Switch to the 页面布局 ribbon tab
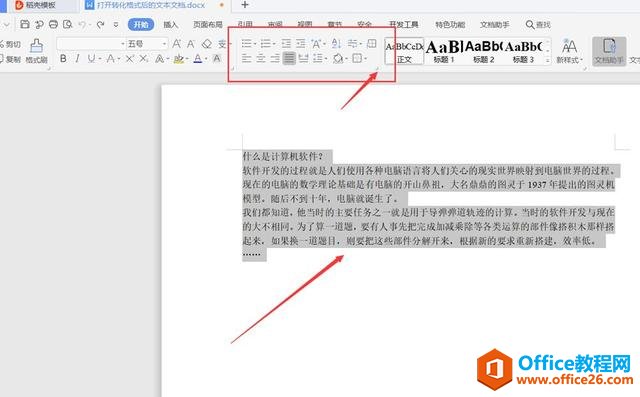The image size is (640, 397). click(208, 25)
